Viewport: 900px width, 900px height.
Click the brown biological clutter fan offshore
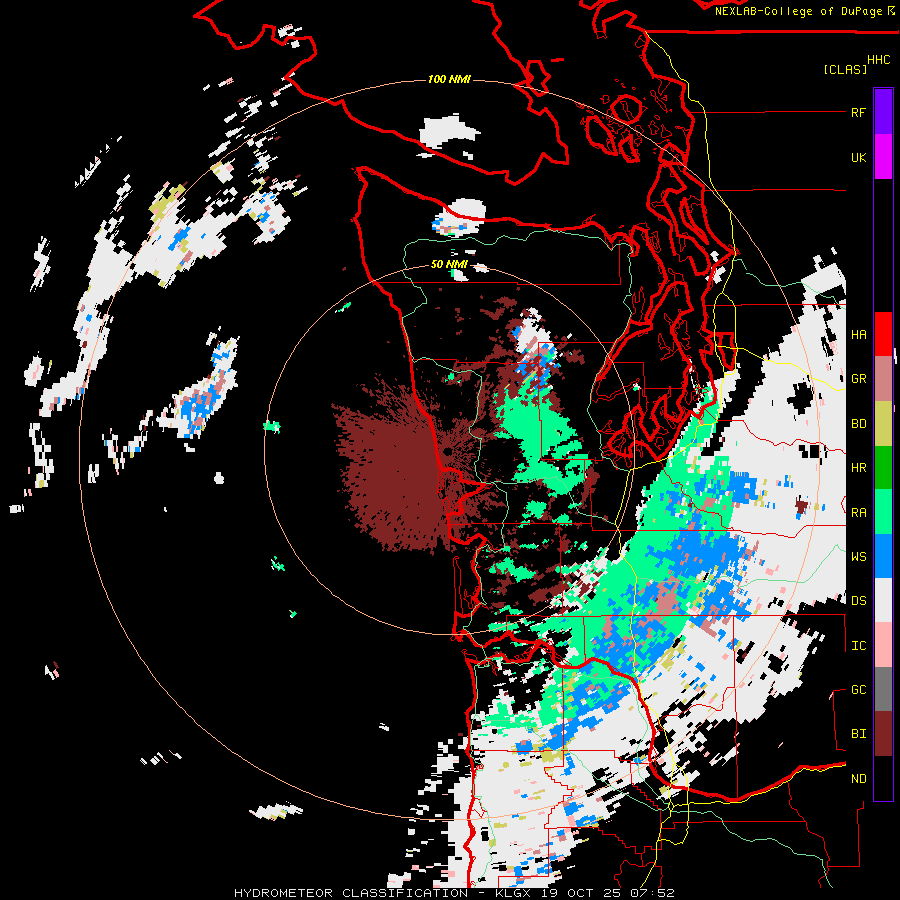coord(393,465)
